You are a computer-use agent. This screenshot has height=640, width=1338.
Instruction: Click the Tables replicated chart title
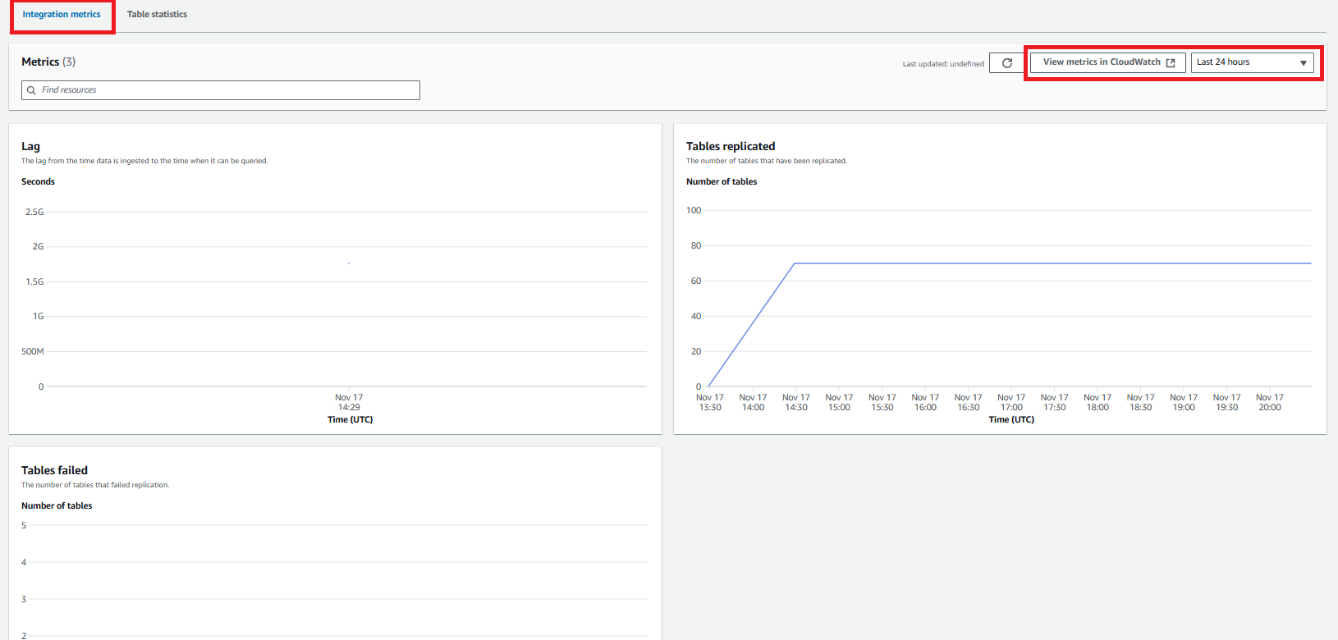(x=730, y=146)
